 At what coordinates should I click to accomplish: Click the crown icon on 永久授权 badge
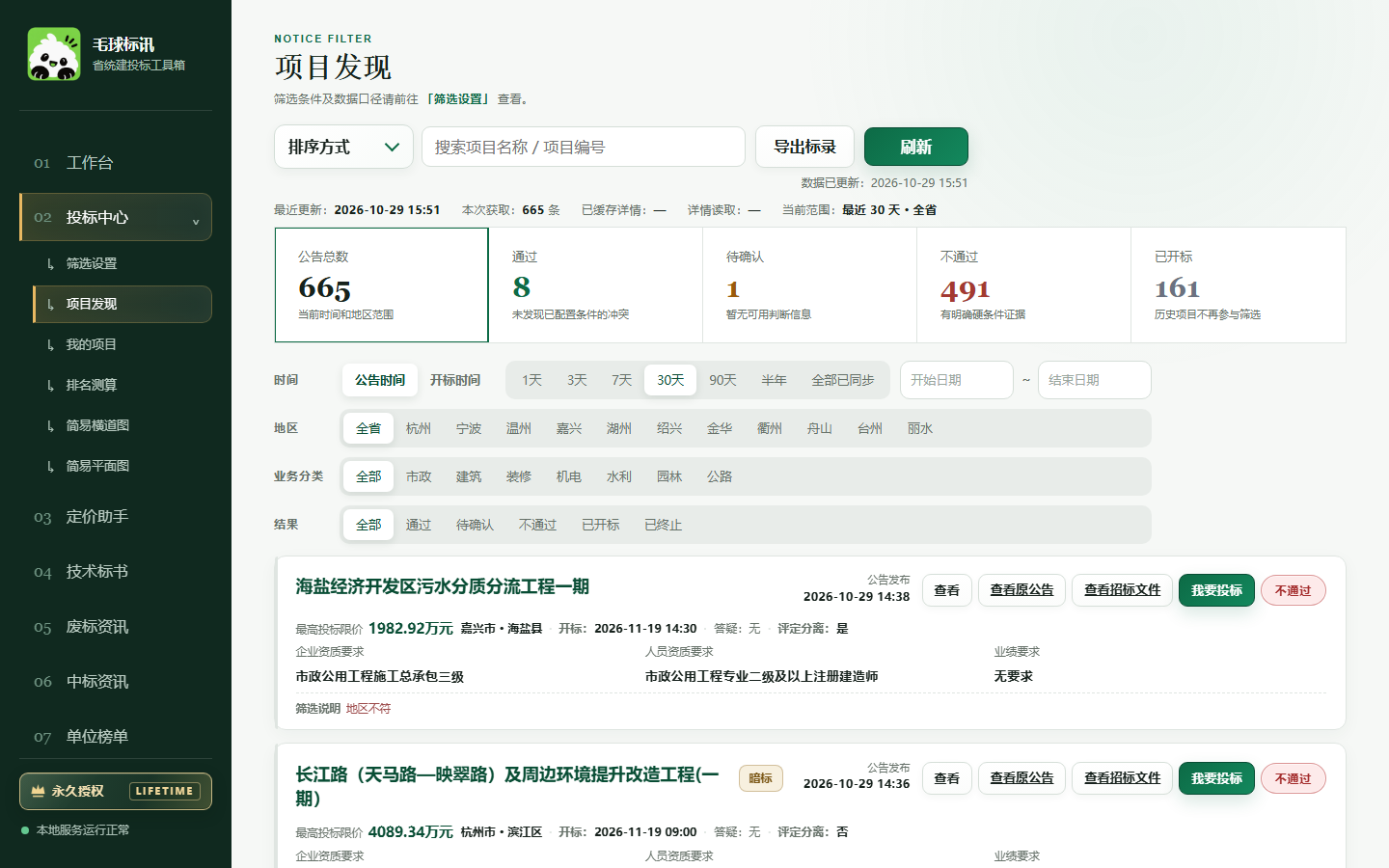38,791
